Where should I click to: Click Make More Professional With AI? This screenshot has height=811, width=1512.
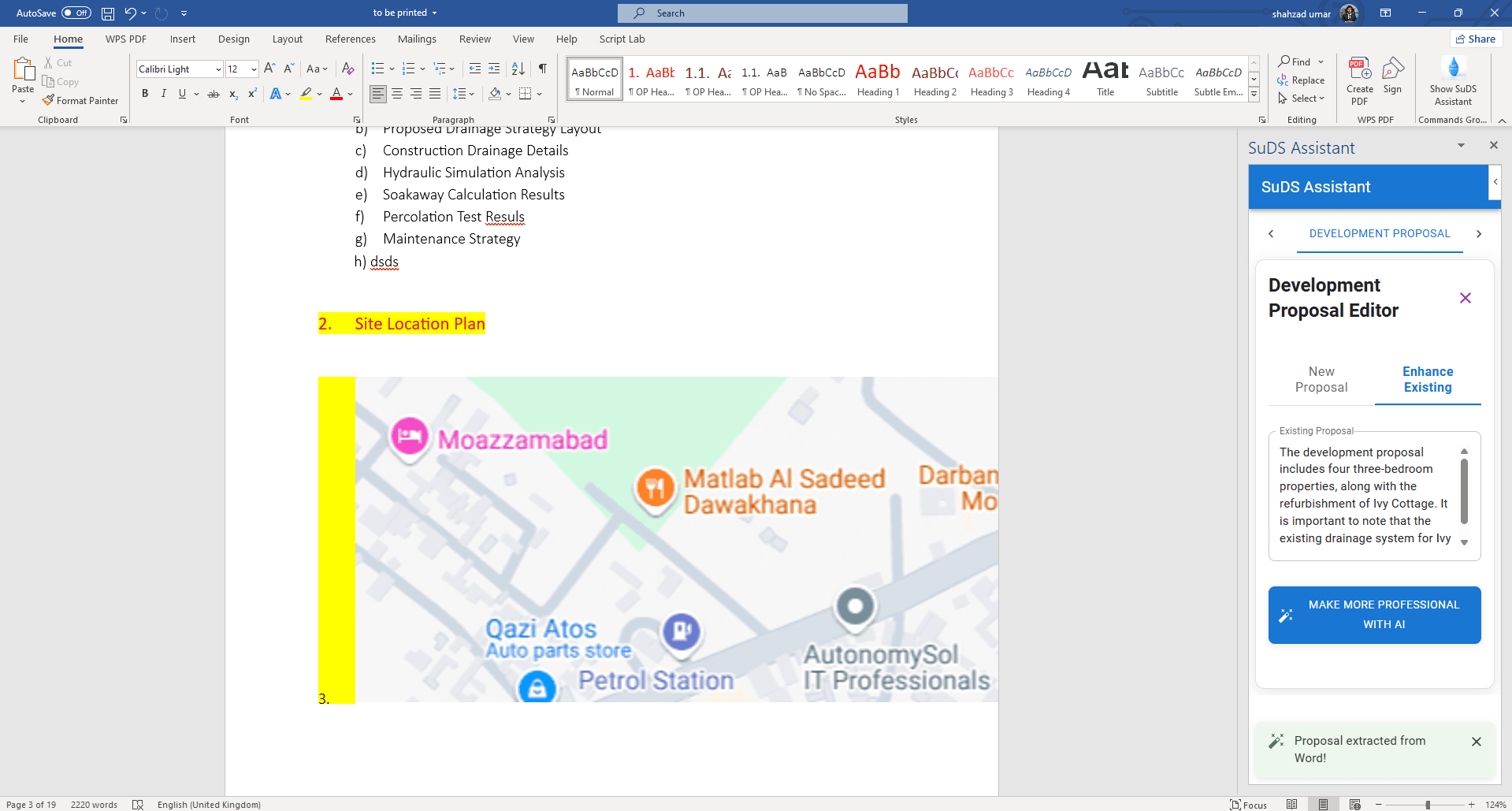[x=1374, y=615]
